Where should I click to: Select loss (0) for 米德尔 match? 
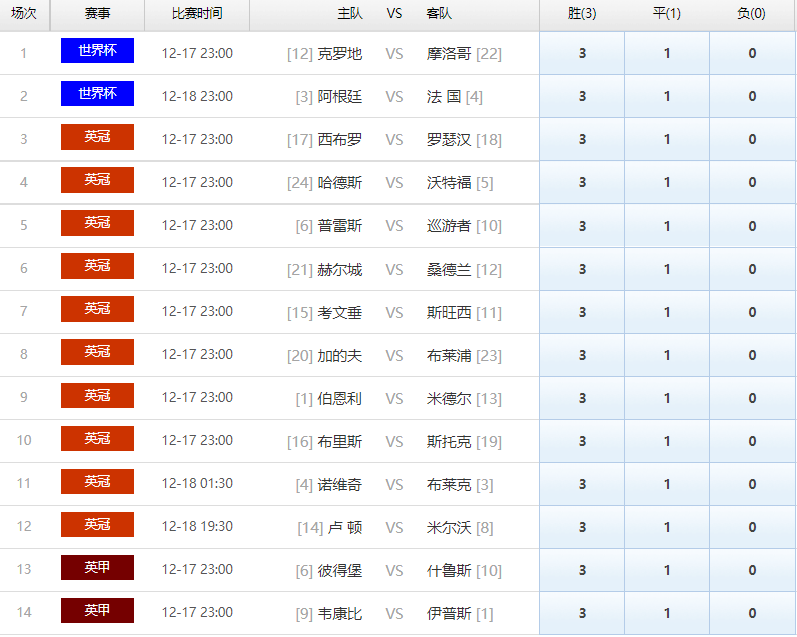[x=752, y=398]
